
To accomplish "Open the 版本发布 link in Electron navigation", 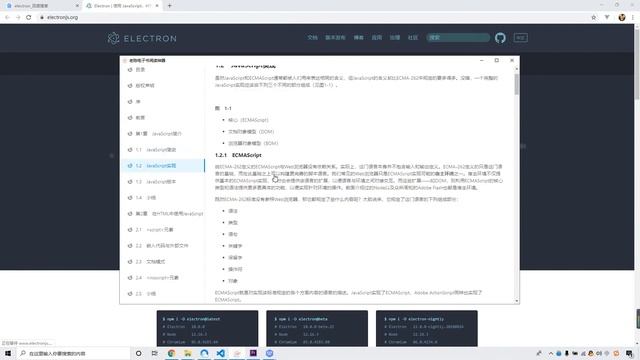I will pos(335,38).
